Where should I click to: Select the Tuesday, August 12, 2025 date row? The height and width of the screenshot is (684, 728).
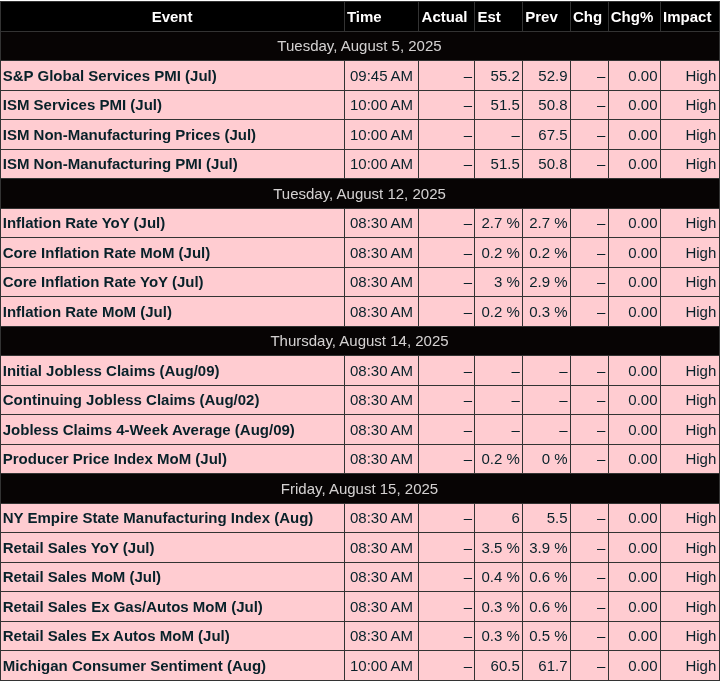click(x=359, y=194)
